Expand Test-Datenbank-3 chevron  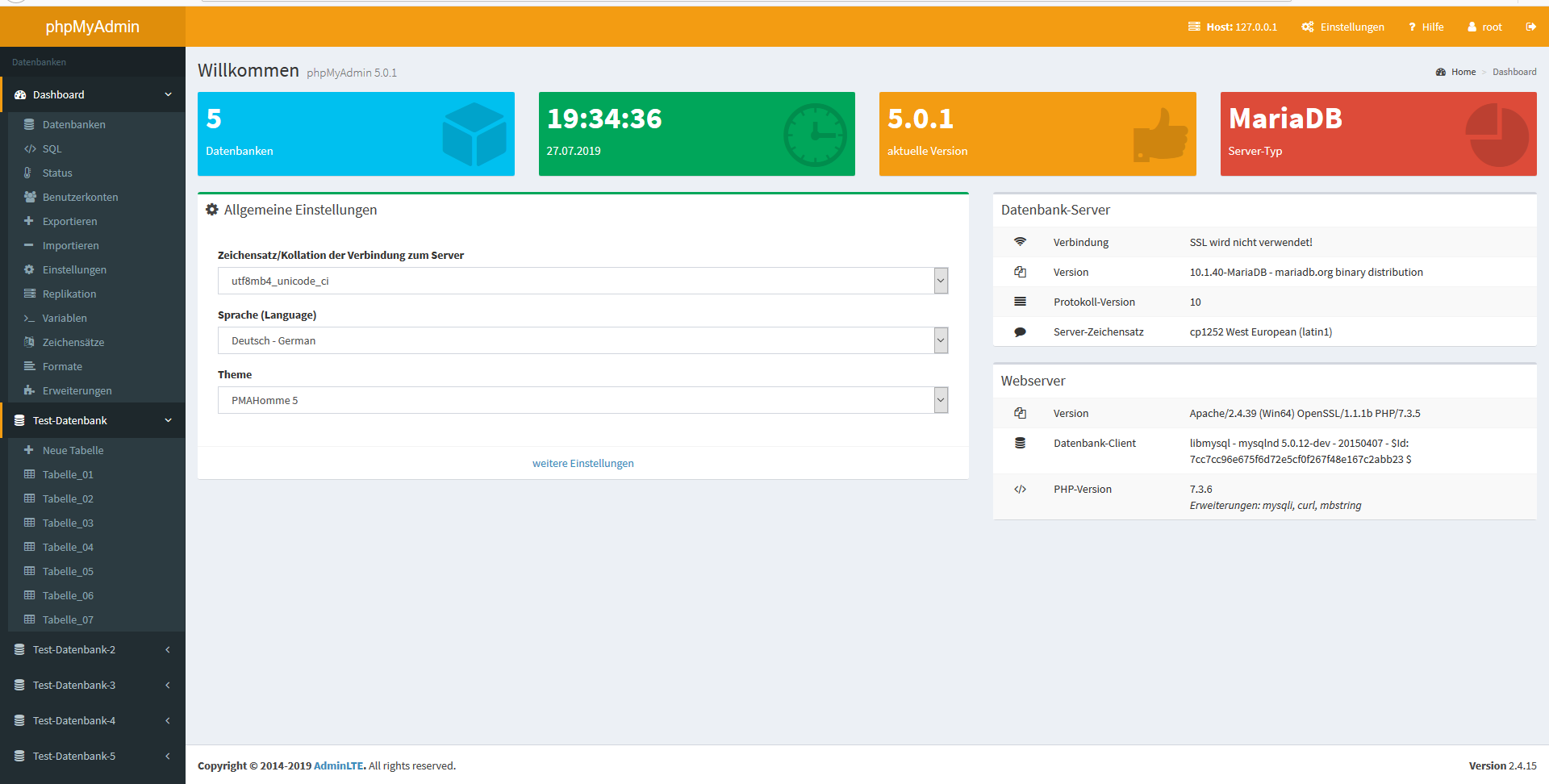tap(168, 685)
